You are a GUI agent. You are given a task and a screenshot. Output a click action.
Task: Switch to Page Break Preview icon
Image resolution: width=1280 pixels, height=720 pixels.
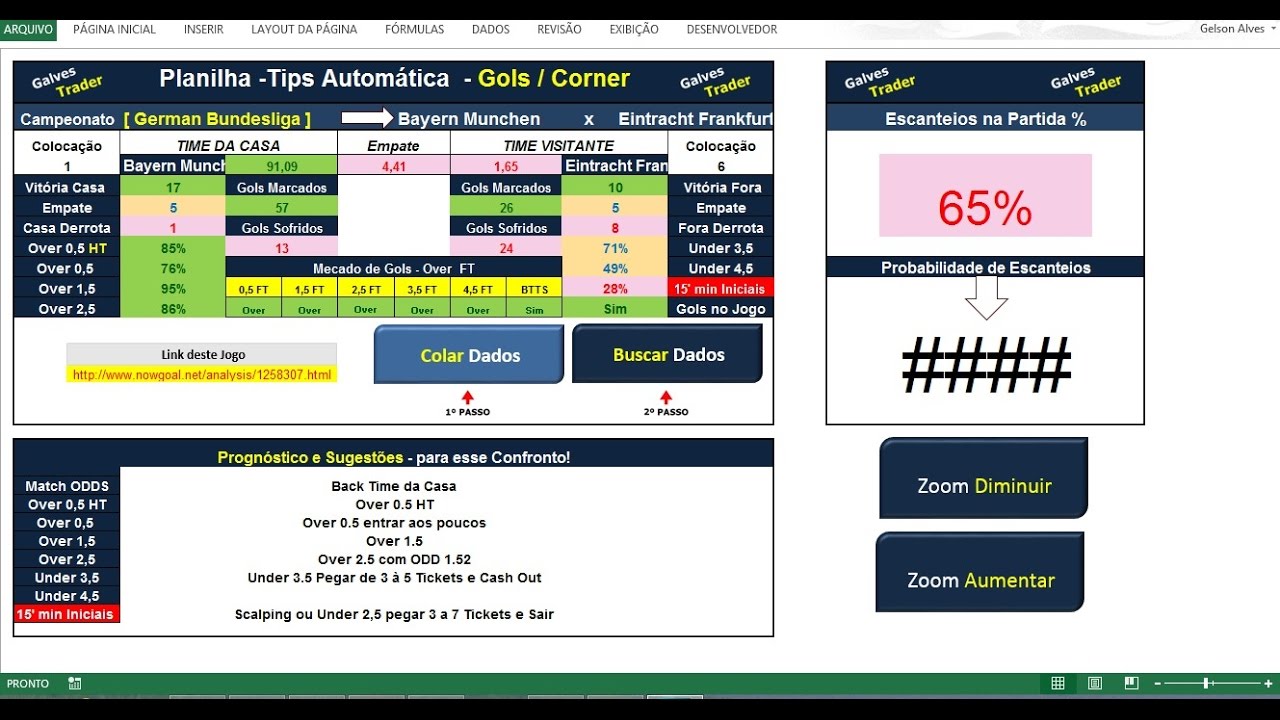pos(1131,684)
